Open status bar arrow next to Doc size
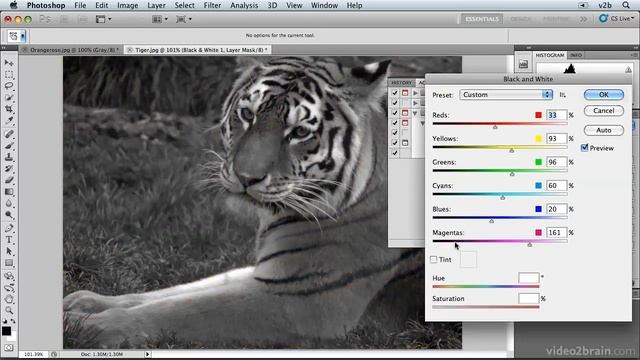Screen dimensions: 640x360 [147, 354]
